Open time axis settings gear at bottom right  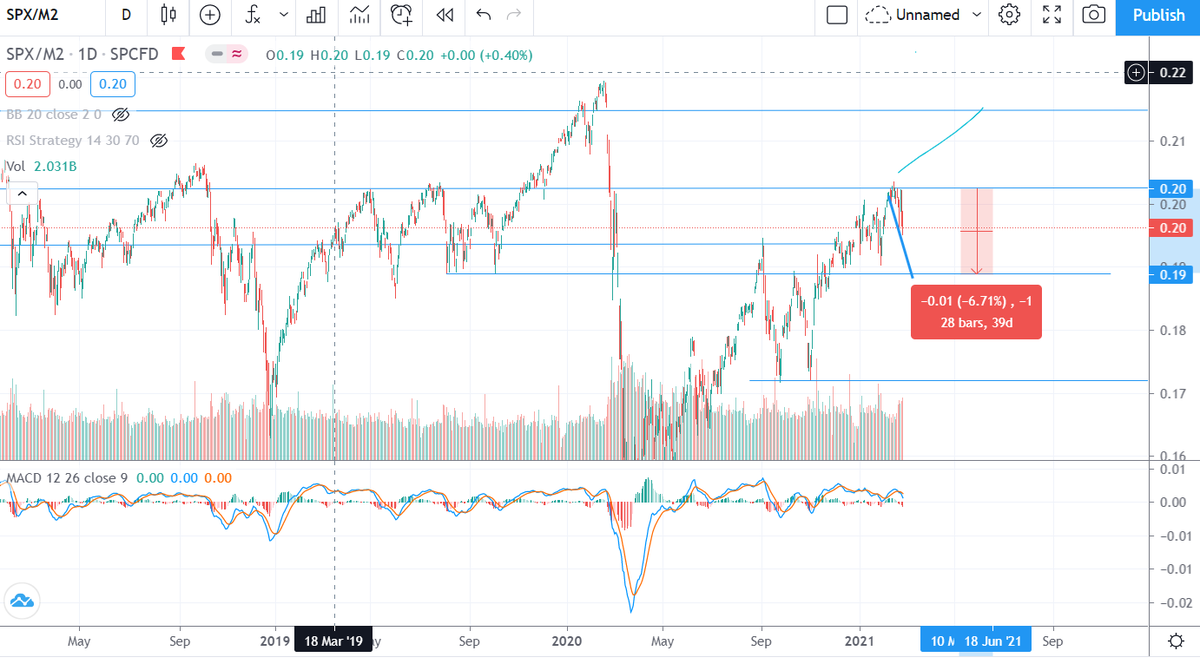tap(1176, 641)
